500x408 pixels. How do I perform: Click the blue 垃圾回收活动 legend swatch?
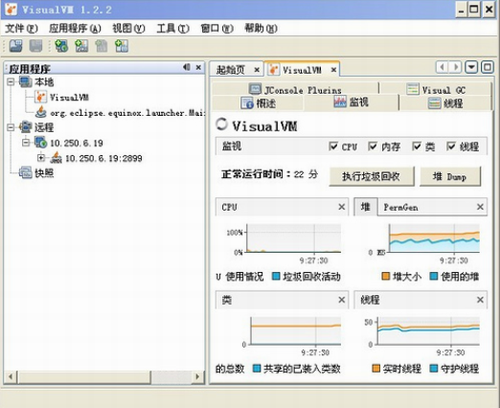tap(276, 276)
